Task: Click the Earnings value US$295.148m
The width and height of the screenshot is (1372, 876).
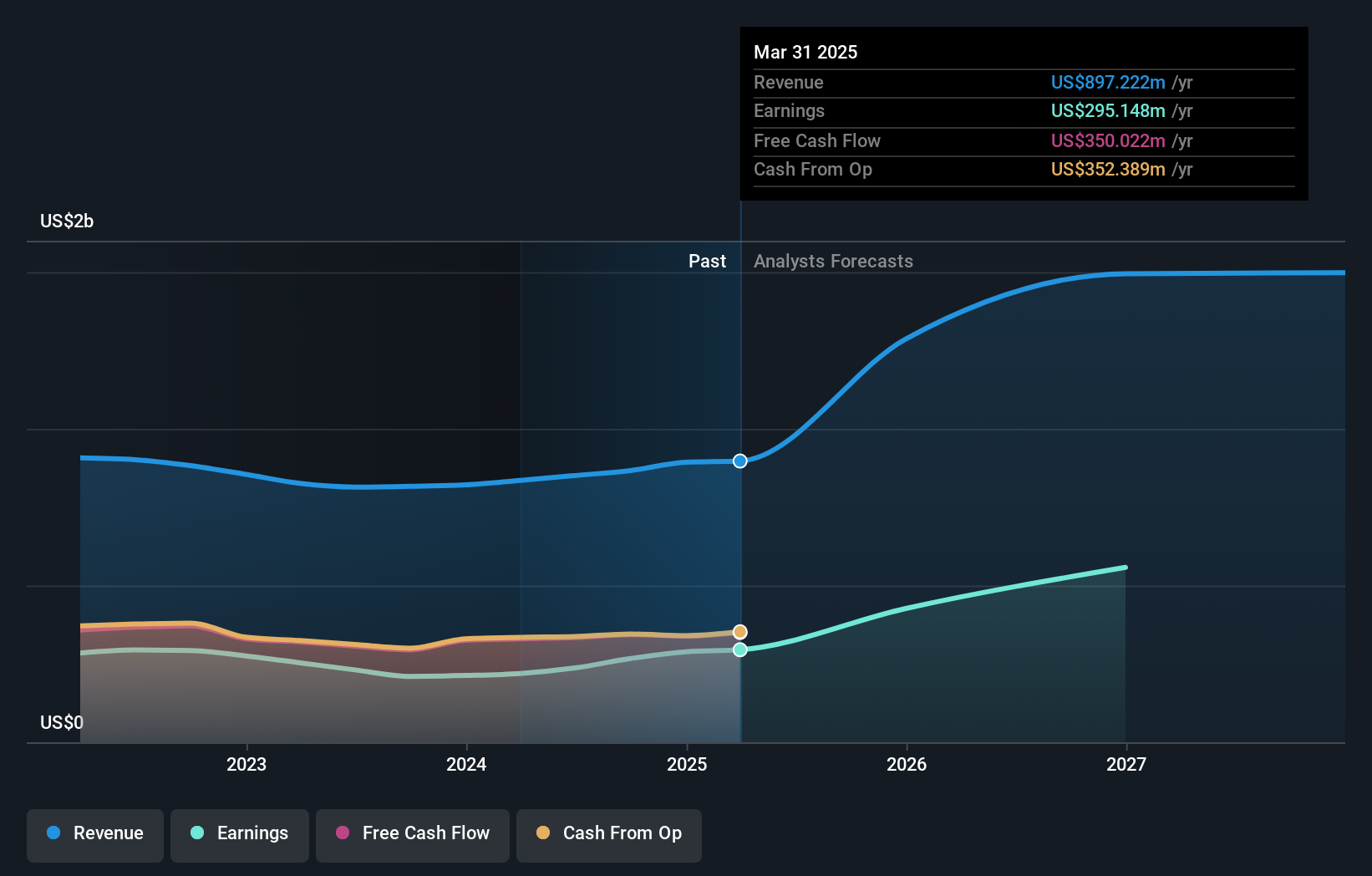Action: 1108,110
